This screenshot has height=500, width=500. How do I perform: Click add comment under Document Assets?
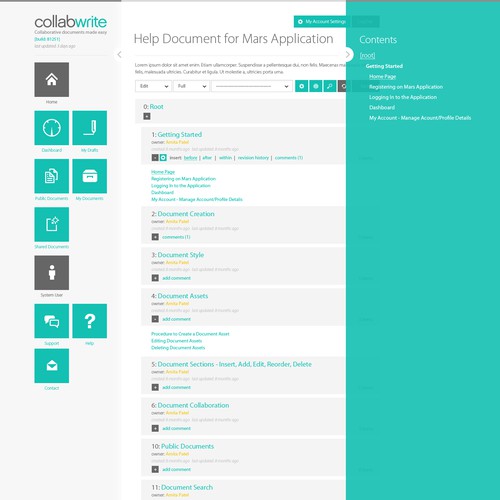pos(176,319)
